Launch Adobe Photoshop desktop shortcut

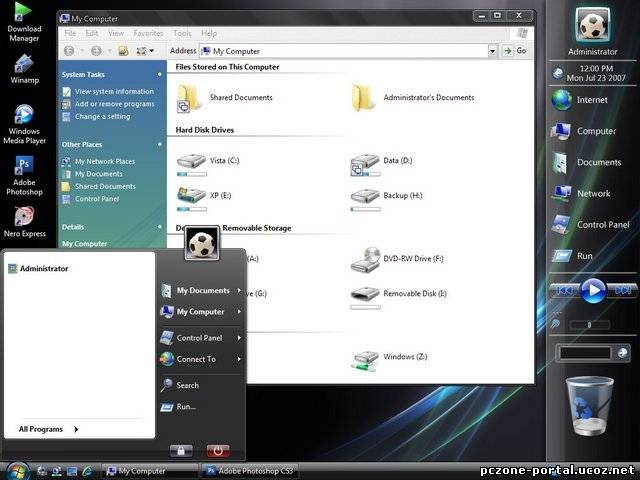pyautogui.click(x=24, y=176)
